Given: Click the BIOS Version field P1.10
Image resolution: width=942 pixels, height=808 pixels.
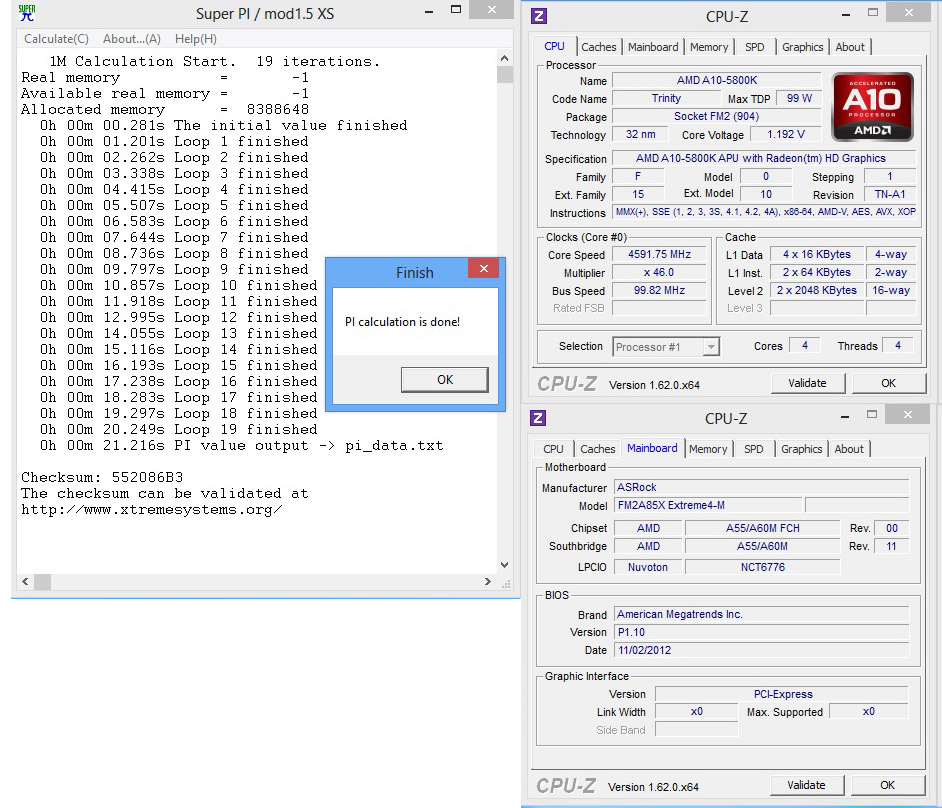Looking at the screenshot, I should click(761, 632).
